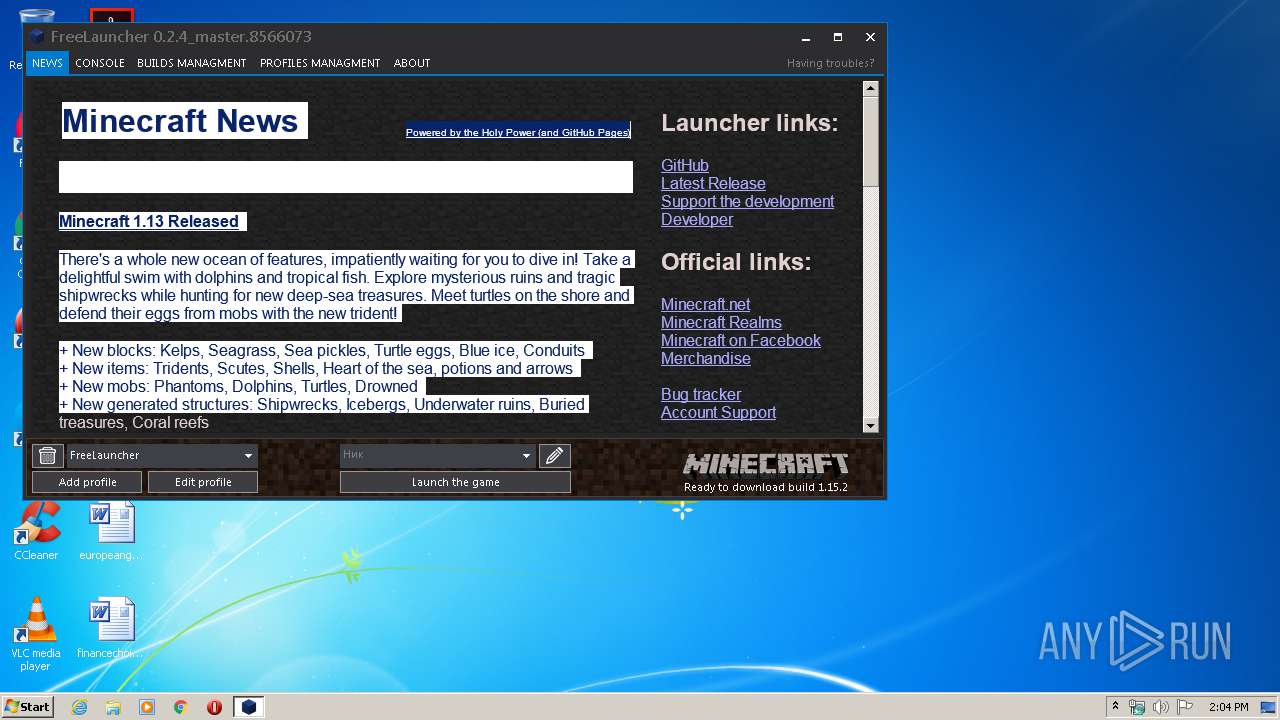
Task: Select FreeLauncher taskbar button
Action: click(249, 707)
